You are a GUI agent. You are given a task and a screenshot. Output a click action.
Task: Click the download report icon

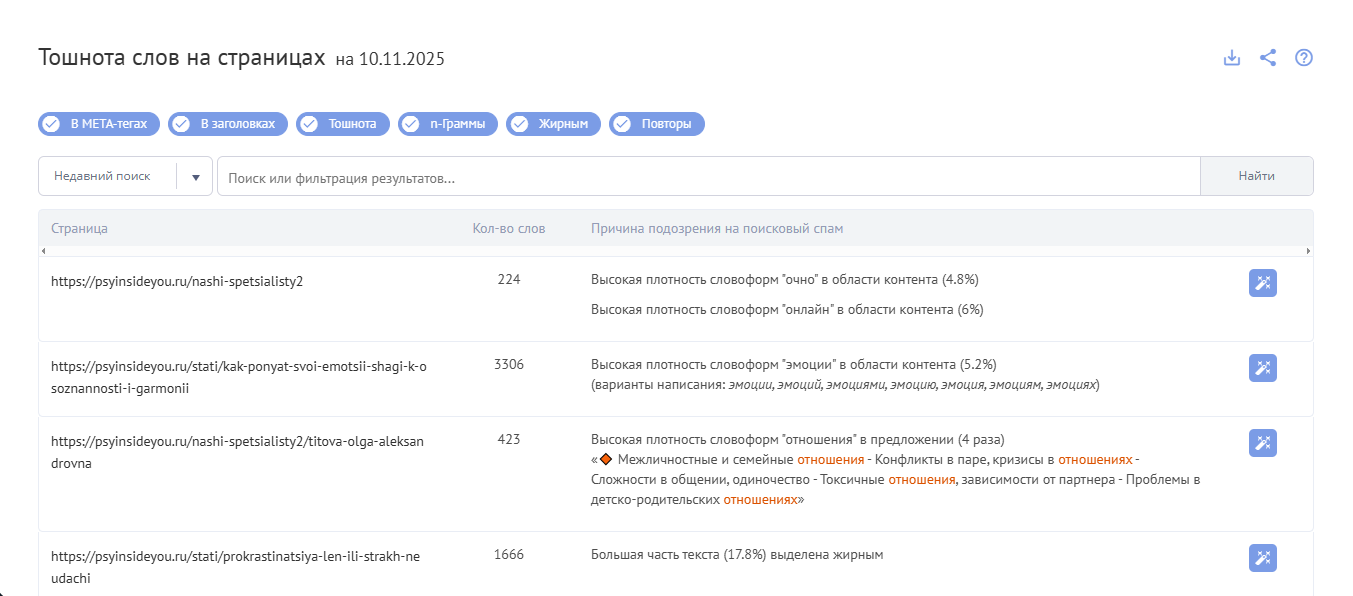1232,58
